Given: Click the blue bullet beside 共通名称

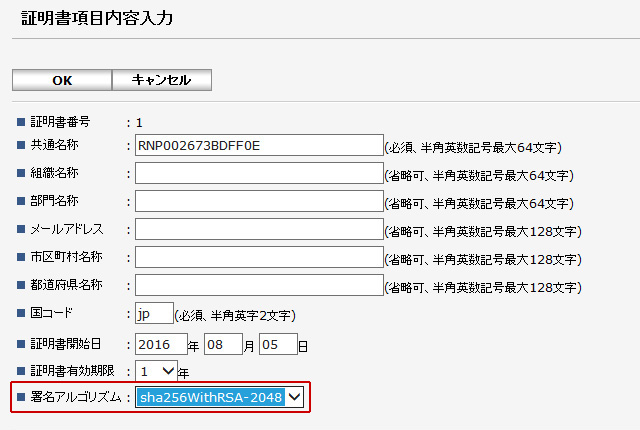Looking at the screenshot, I should [x=21, y=146].
